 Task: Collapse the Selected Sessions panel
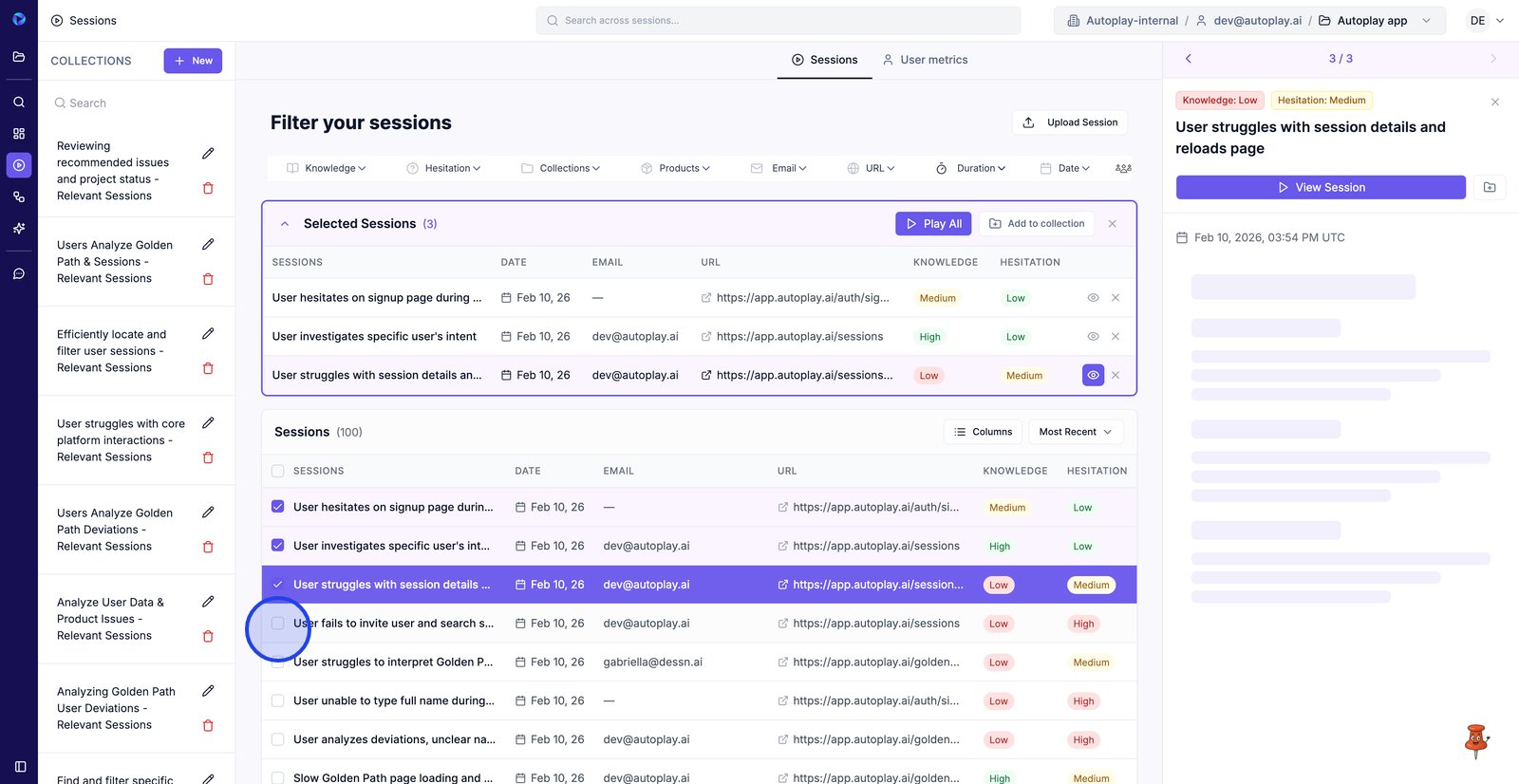[285, 224]
